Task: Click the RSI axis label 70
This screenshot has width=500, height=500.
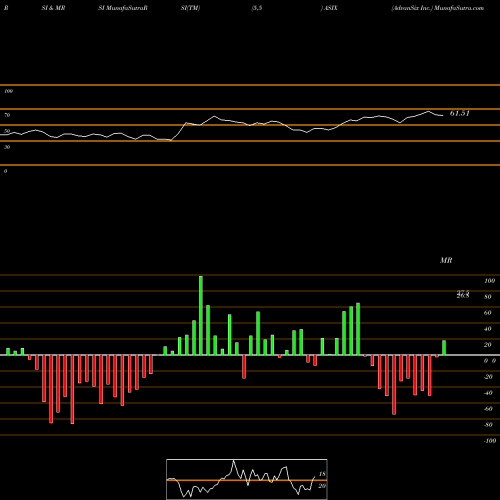Action: (7, 115)
